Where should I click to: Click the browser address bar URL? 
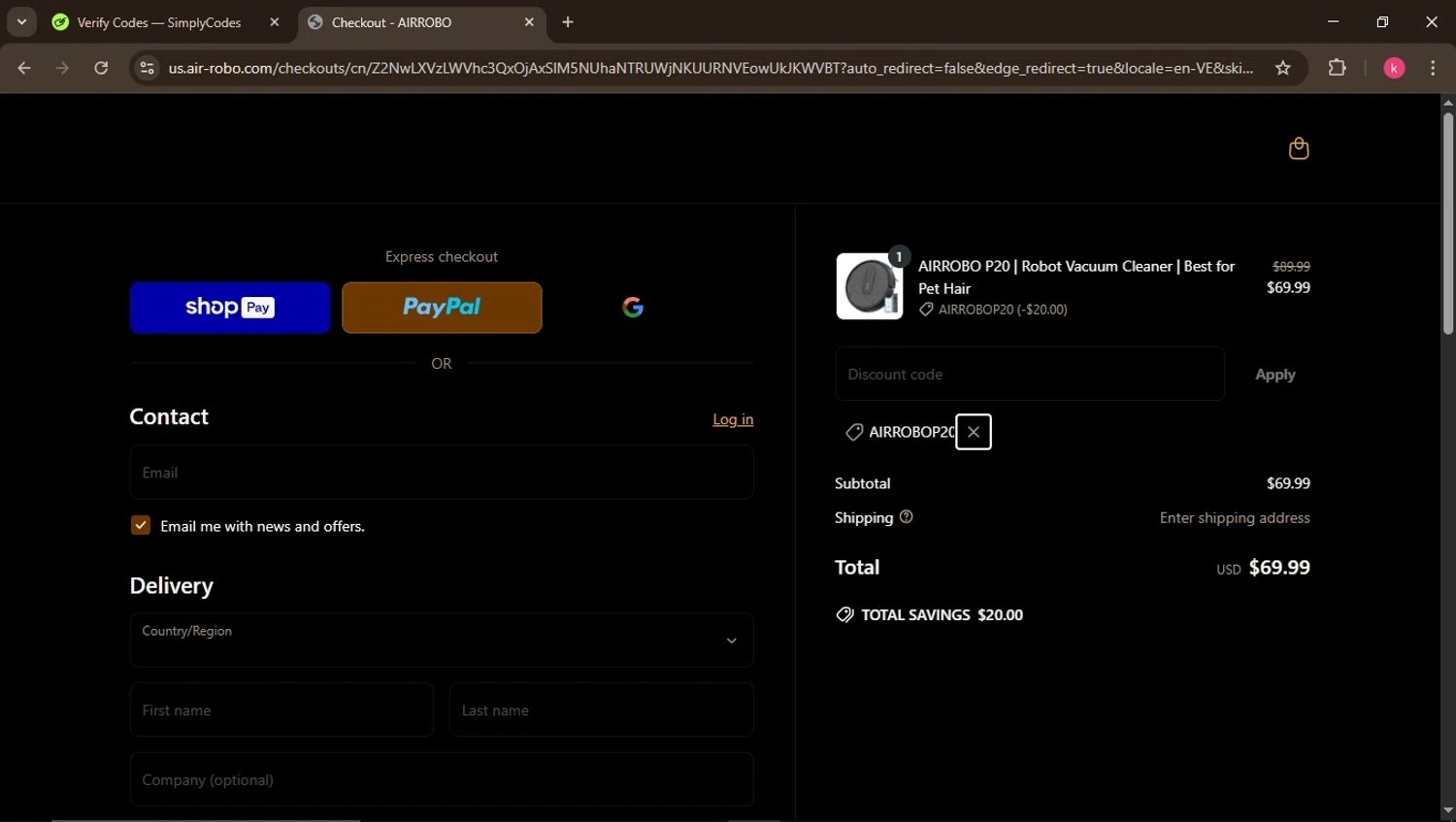[x=711, y=68]
